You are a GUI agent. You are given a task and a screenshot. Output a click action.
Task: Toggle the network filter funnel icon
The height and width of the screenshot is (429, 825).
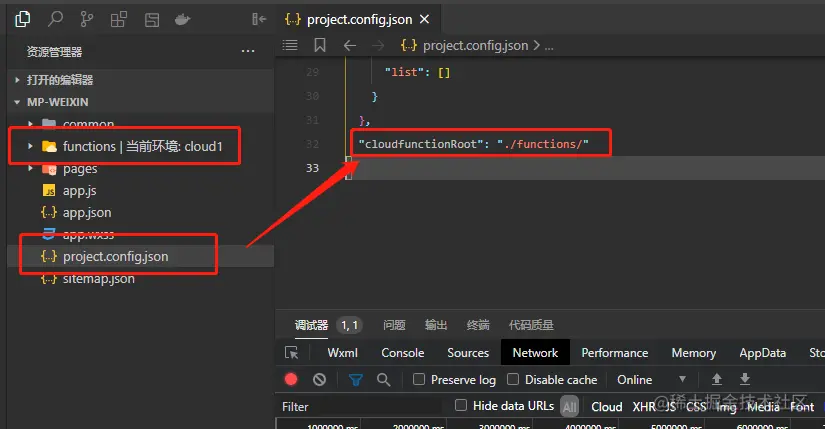(x=356, y=380)
